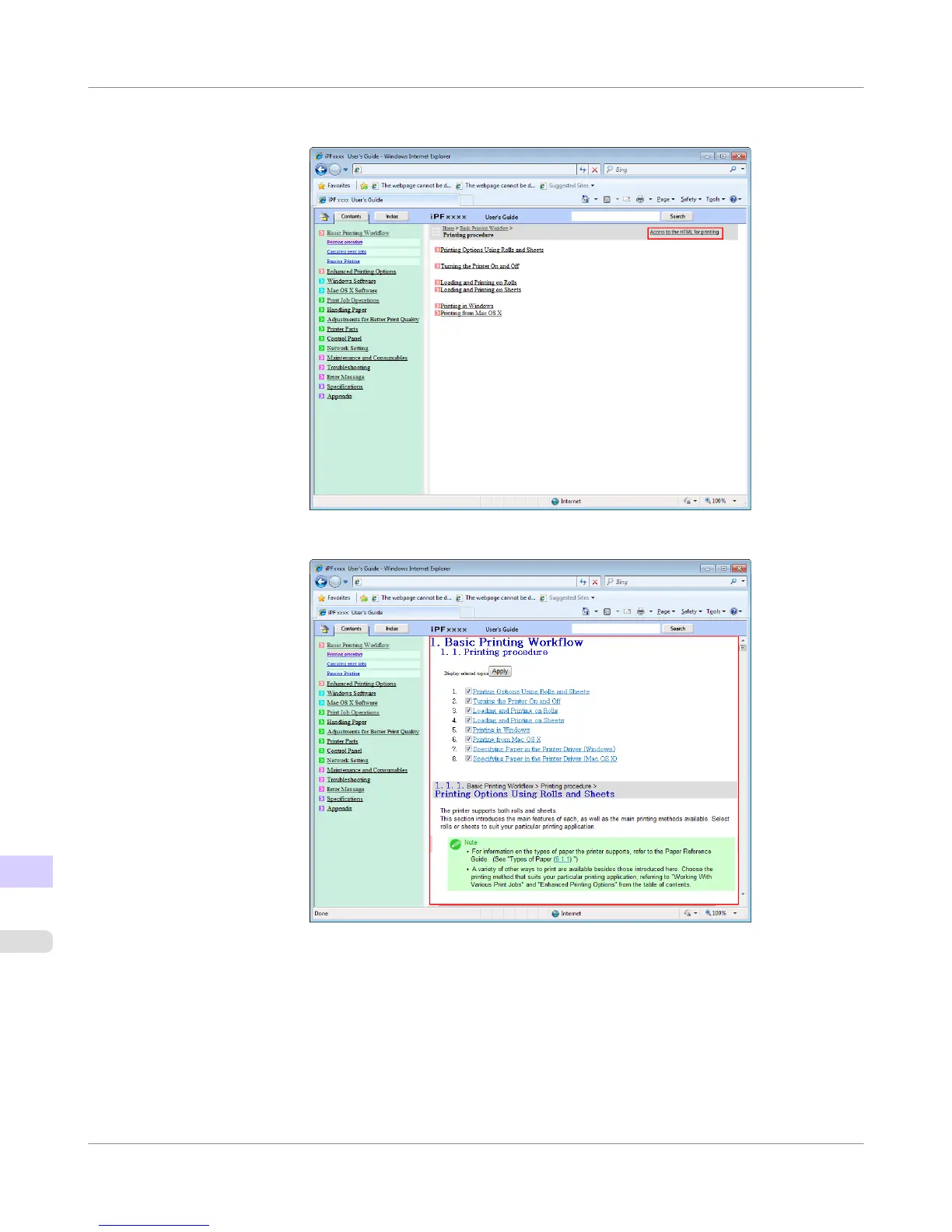Uncheck the 'Turning the Printer On and Off' checkbox
The height and width of the screenshot is (1232, 952).
click(x=468, y=701)
